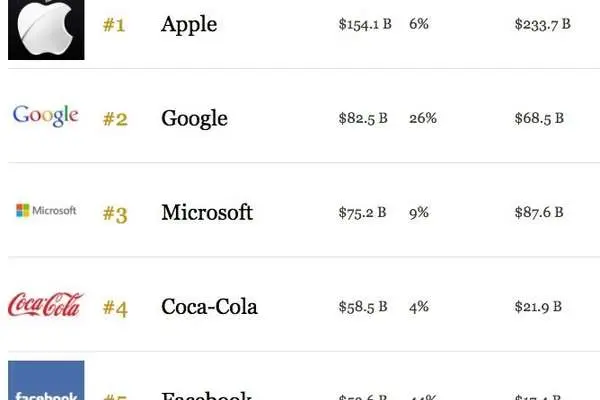Open the Microsoft brand name link

coord(207,212)
